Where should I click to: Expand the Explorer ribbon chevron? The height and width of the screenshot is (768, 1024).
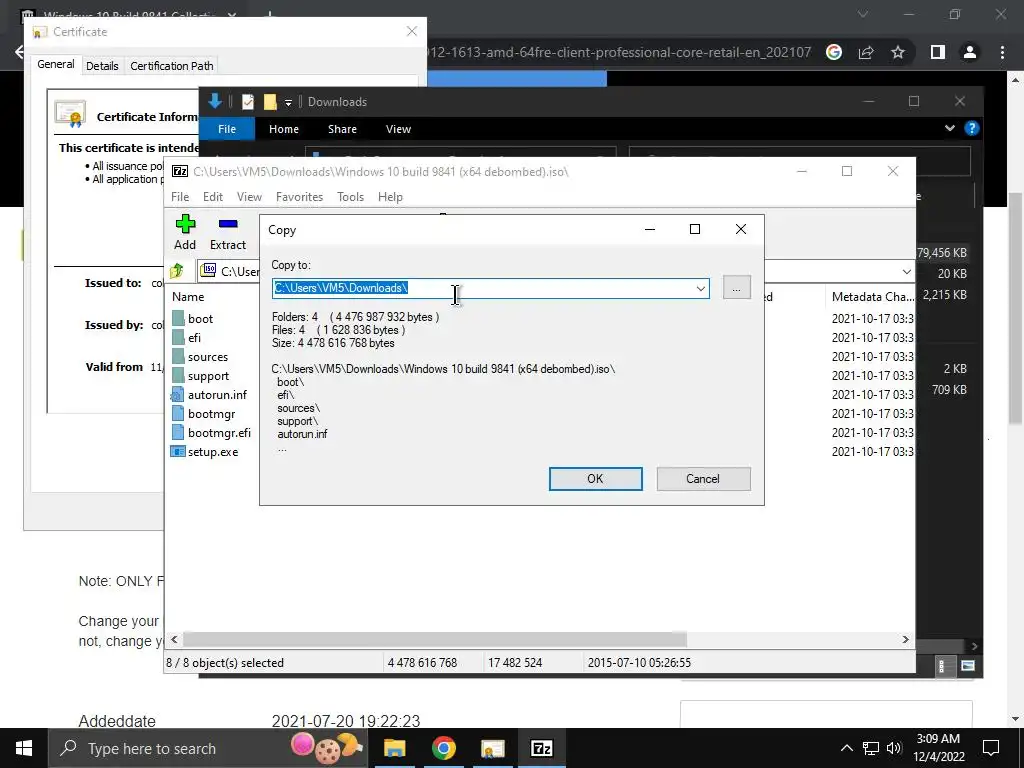950,128
